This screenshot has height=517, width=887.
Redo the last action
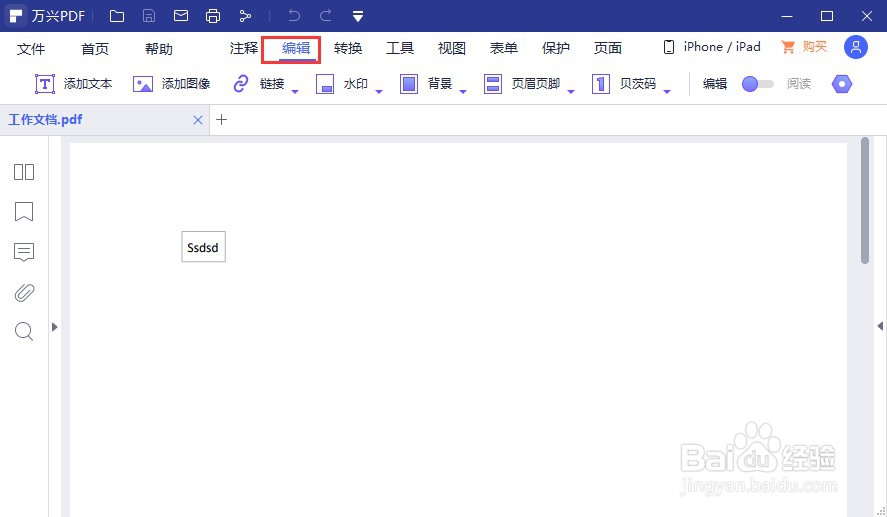[x=326, y=16]
